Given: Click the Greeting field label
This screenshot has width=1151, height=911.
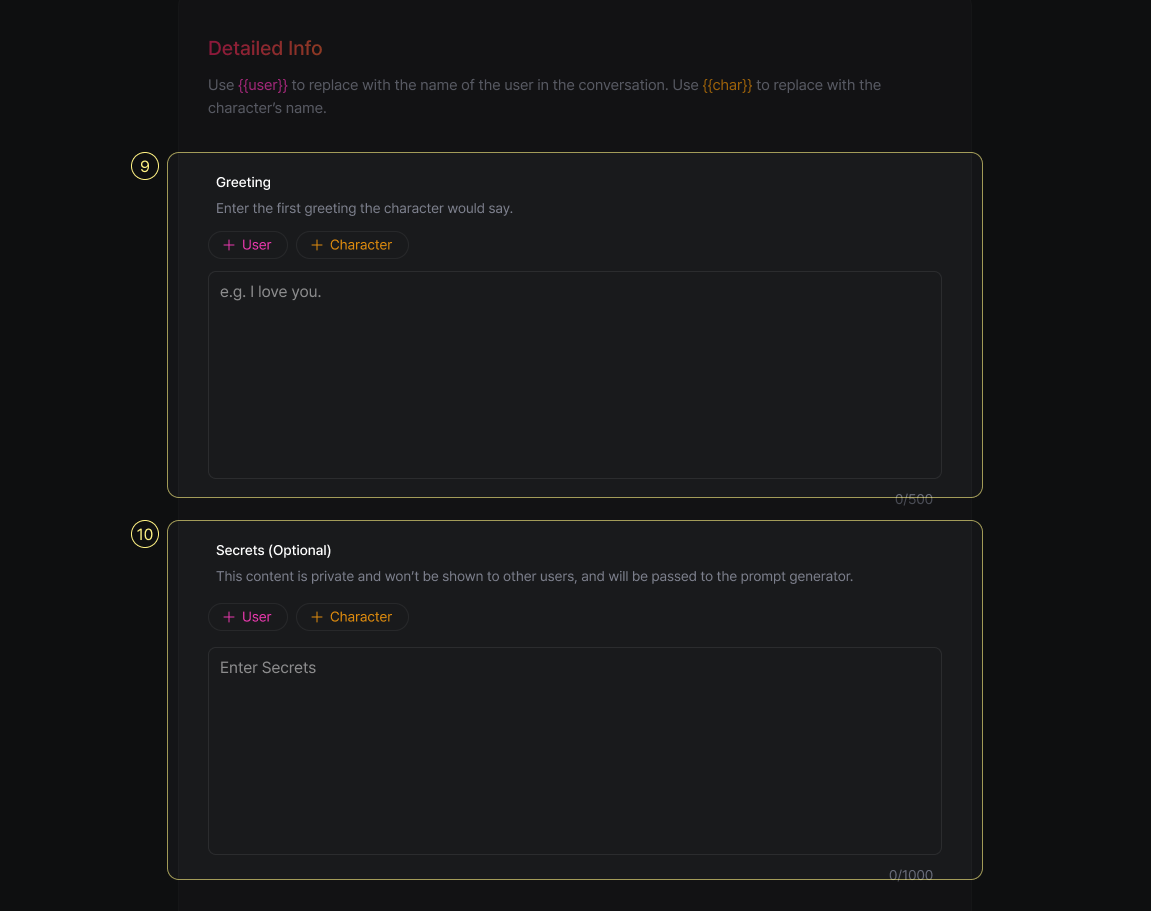Looking at the screenshot, I should [x=243, y=182].
